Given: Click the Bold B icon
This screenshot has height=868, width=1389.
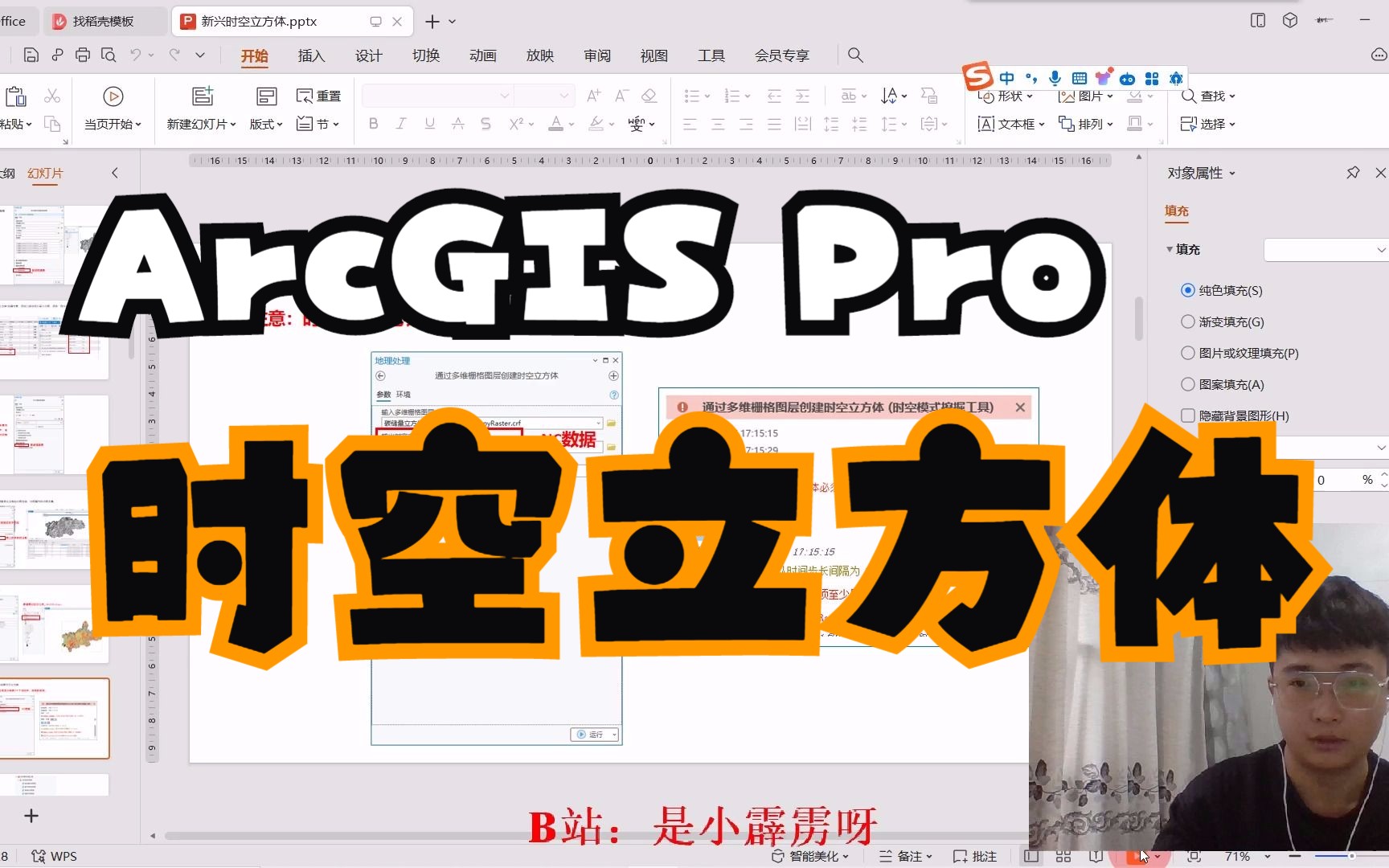Looking at the screenshot, I should 373,124.
